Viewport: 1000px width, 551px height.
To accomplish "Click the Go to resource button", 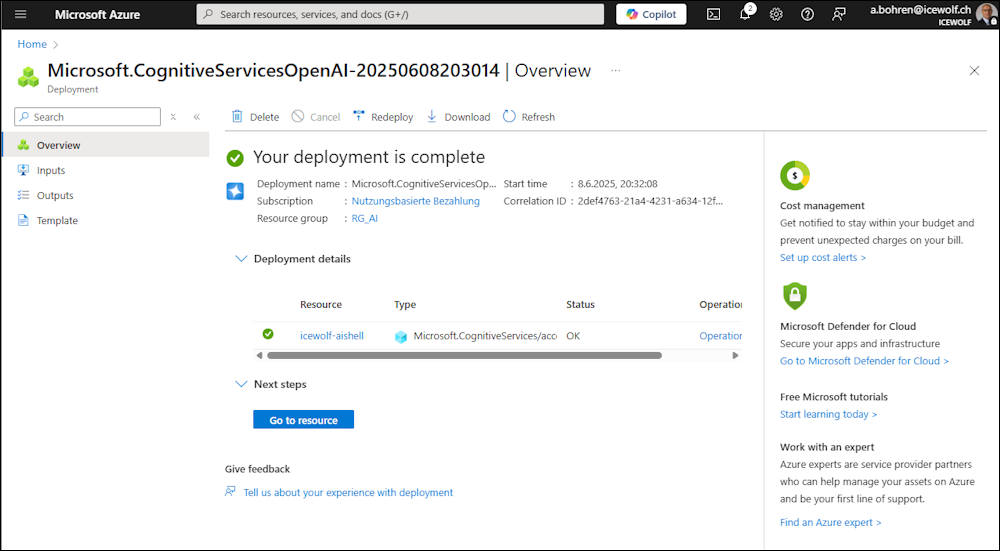I will tap(304, 420).
